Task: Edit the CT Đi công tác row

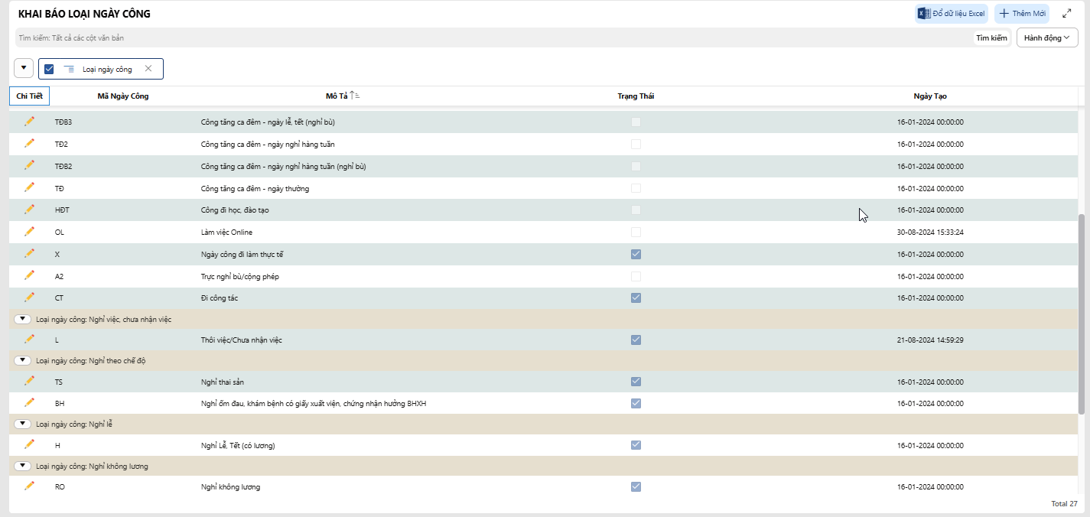Action: pos(29,297)
